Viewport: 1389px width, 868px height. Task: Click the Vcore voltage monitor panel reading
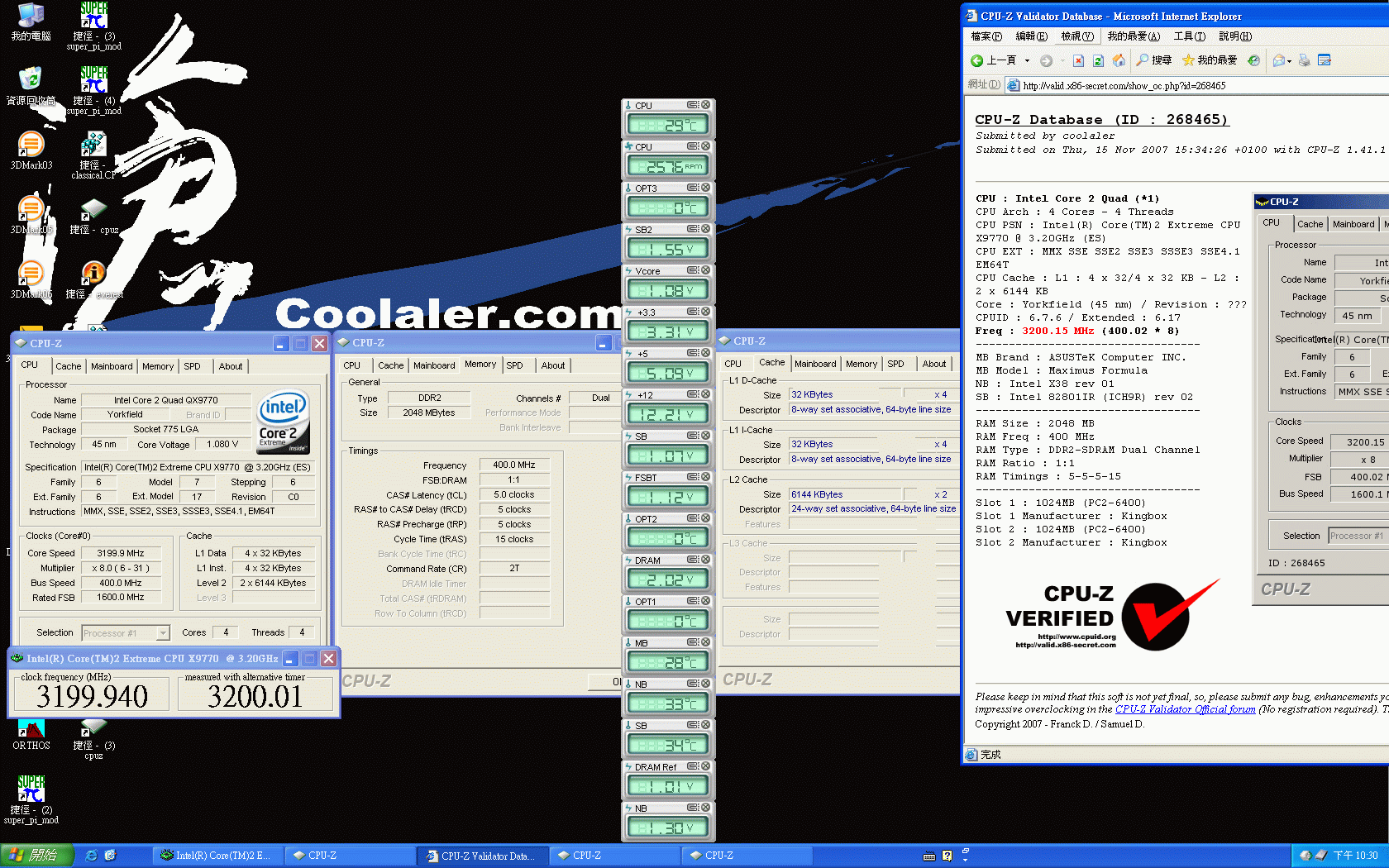668,290
